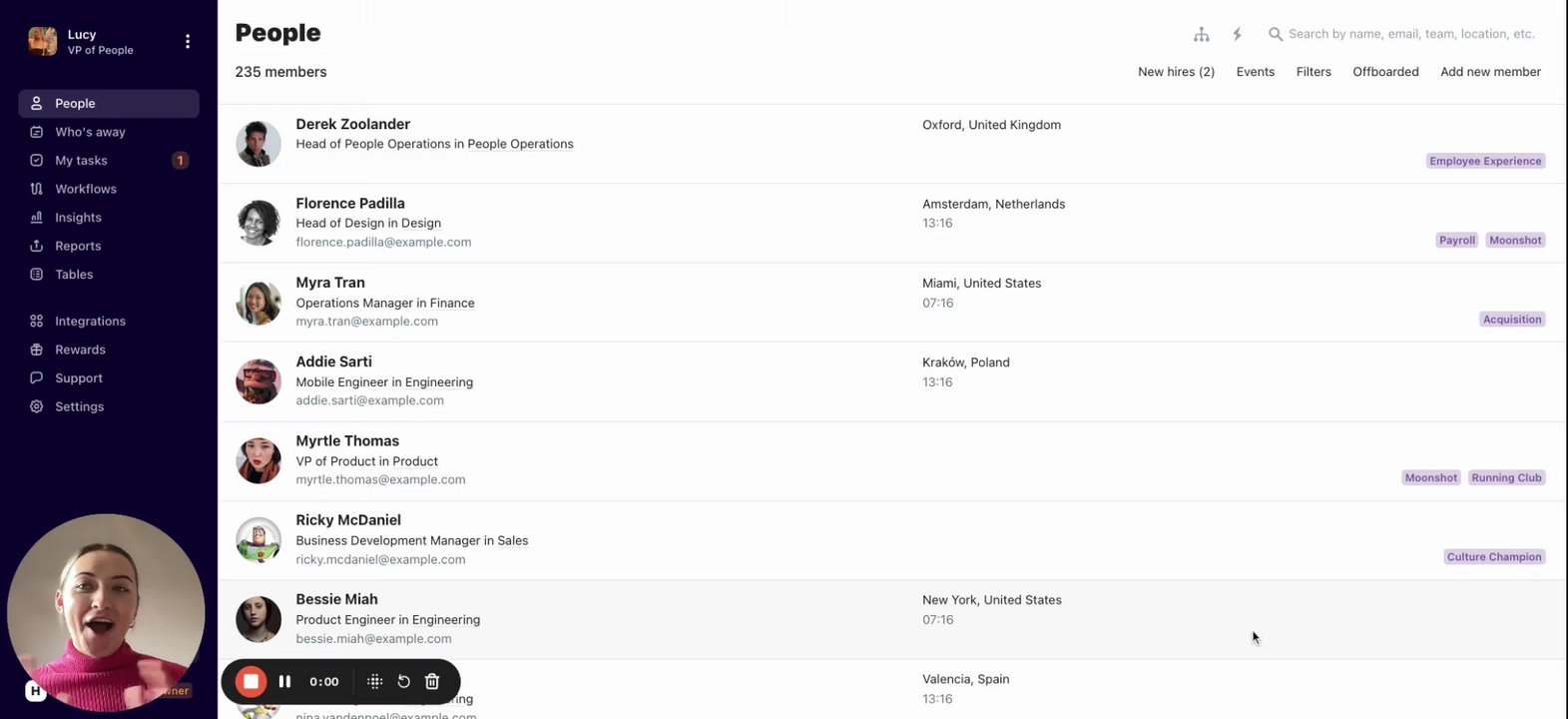Stop the screen recording
This screenshot has height=719, width=1568.
click(x=251, y=681)
